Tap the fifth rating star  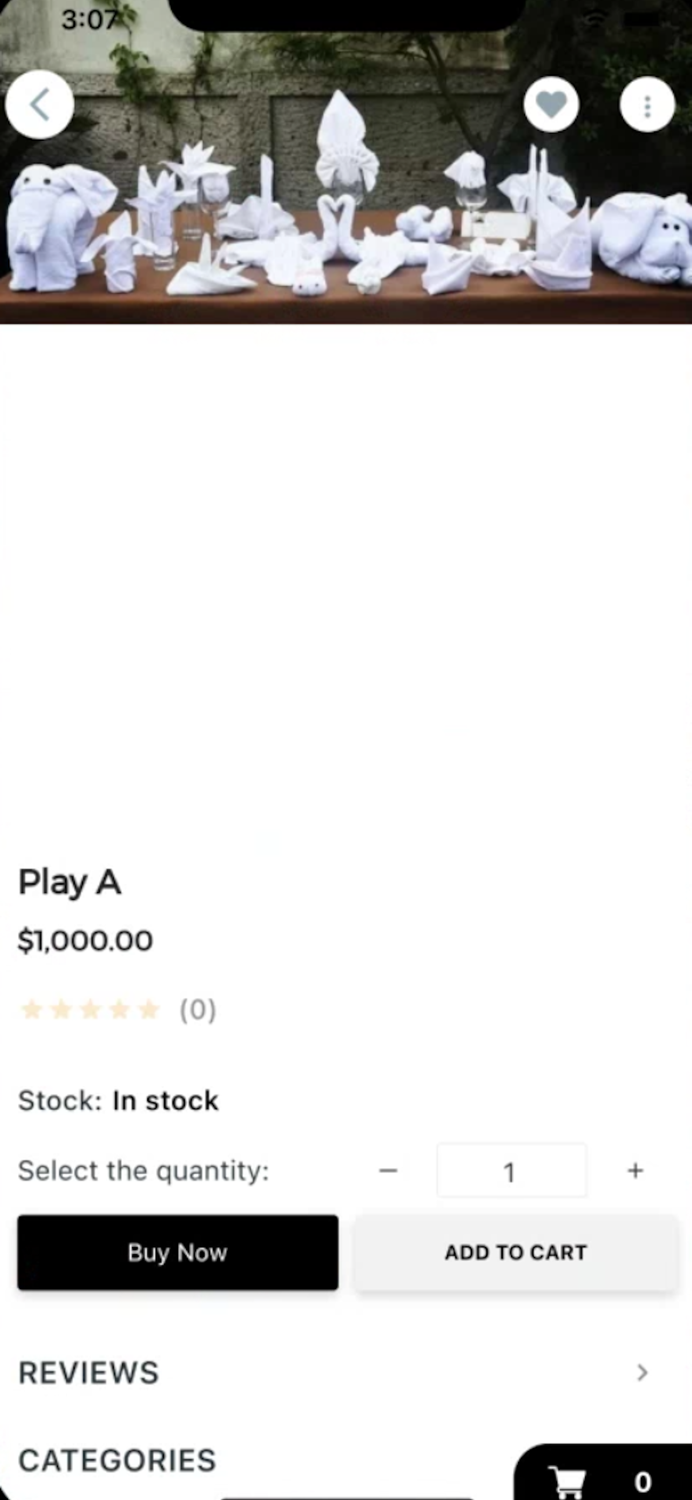click(149, 1010)
